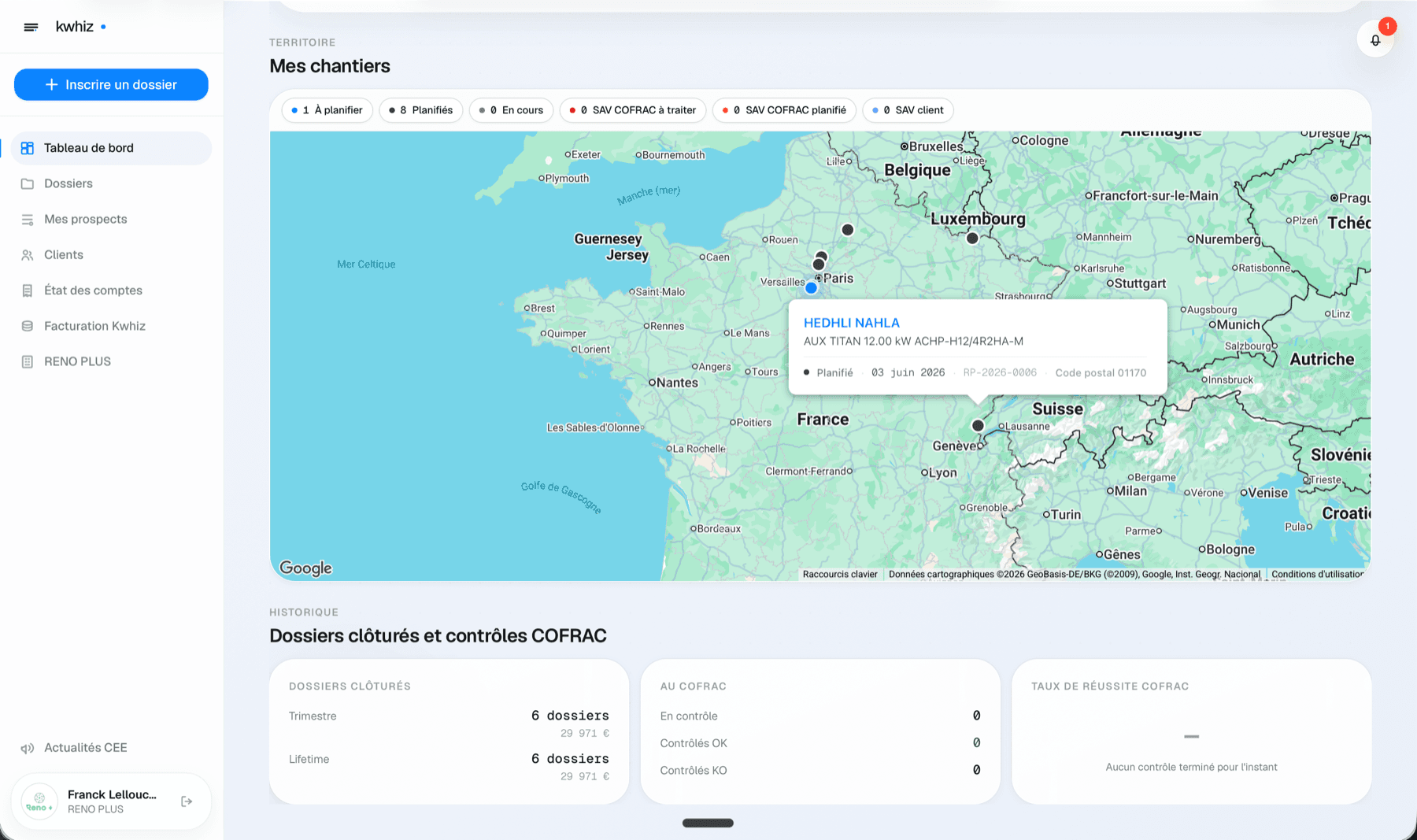Open the Dossiers menu item
The width and height of the screenshot is (1417, 840).
click(111, 183)
